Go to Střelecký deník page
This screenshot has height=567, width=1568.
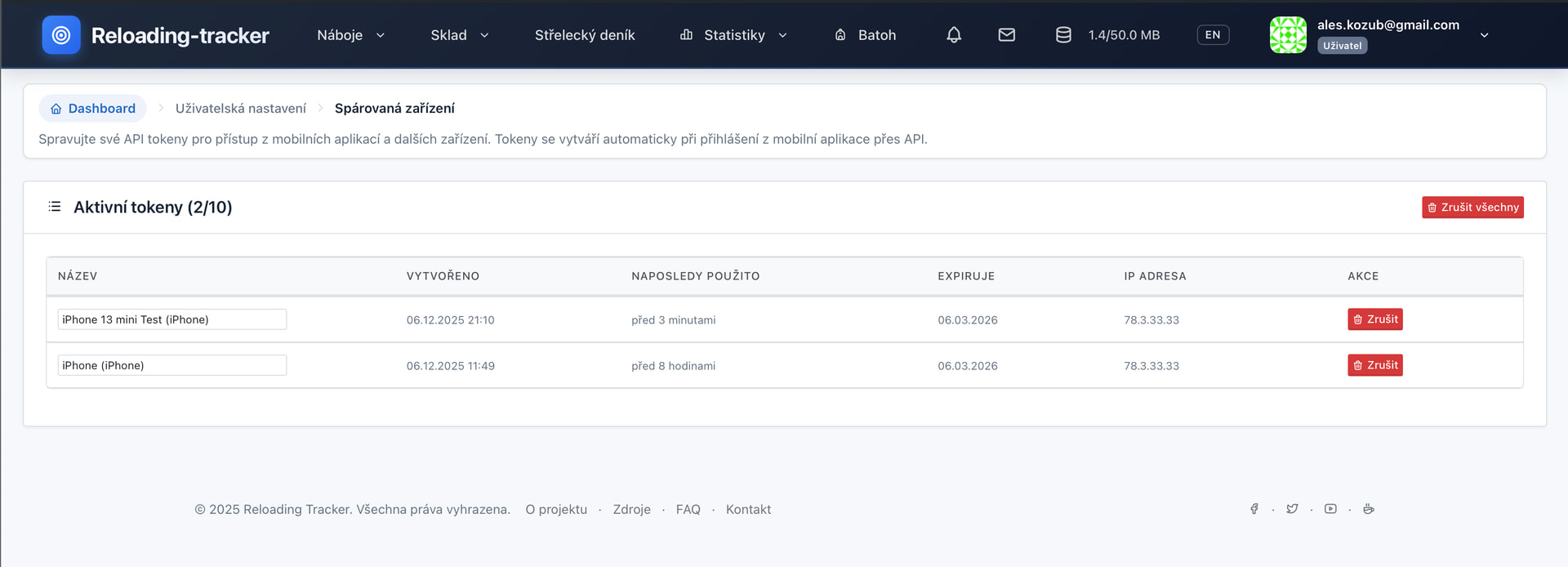(585, 35)
